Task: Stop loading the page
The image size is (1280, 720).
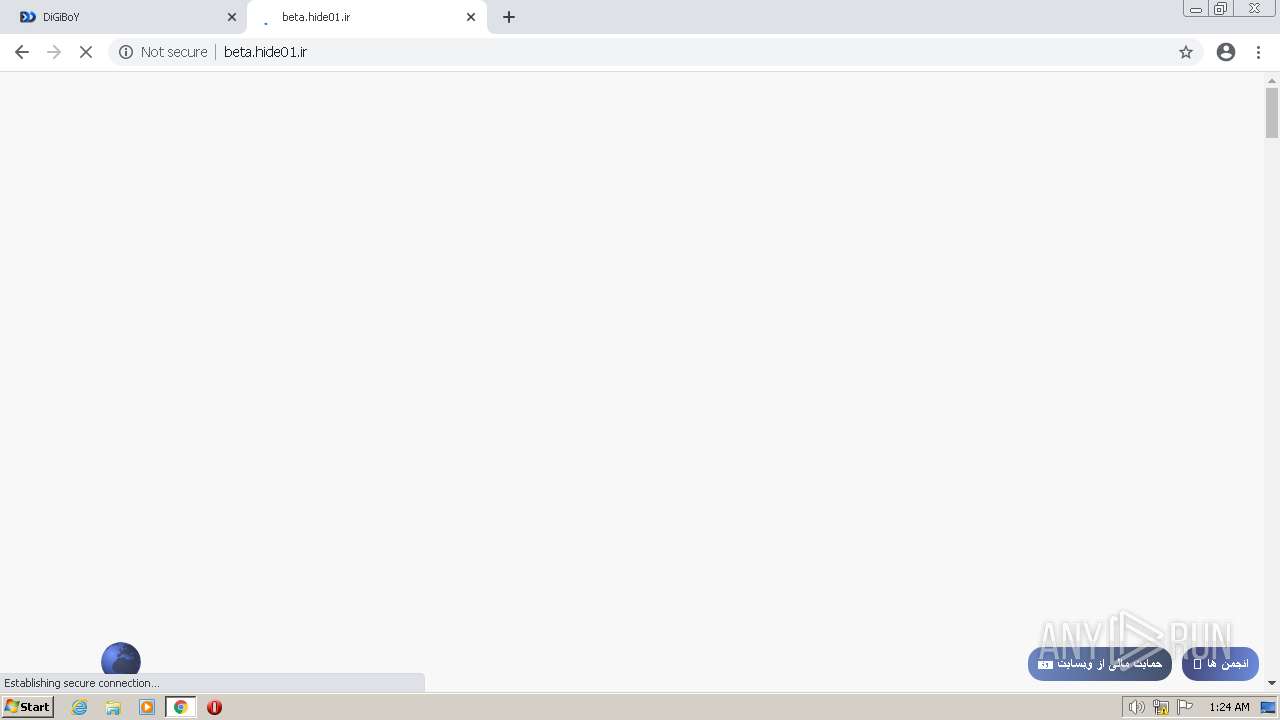Action: [x=86, y=52]
